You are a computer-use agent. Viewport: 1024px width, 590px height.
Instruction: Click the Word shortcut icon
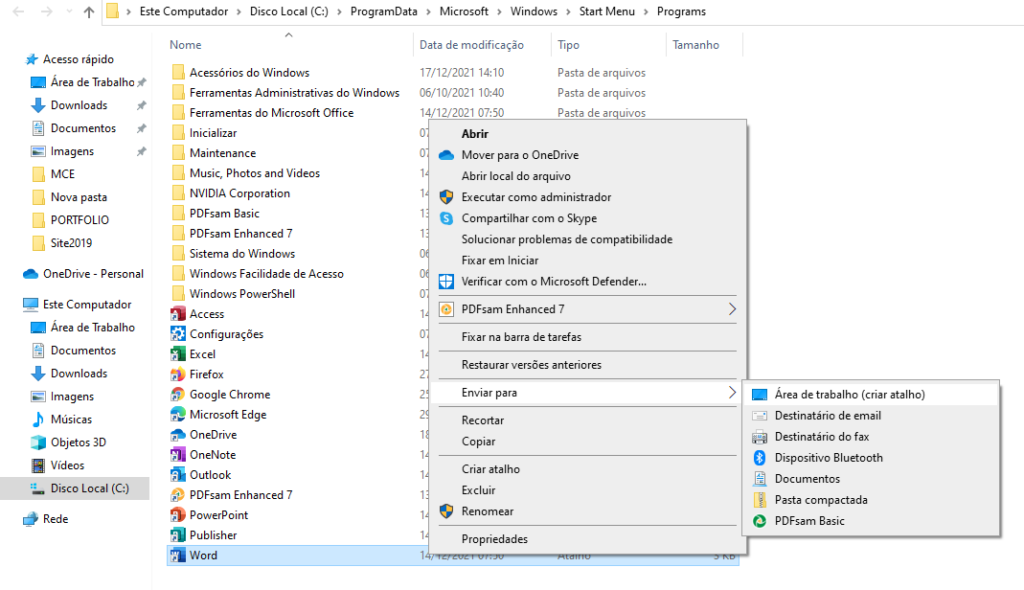click(178, 555)
